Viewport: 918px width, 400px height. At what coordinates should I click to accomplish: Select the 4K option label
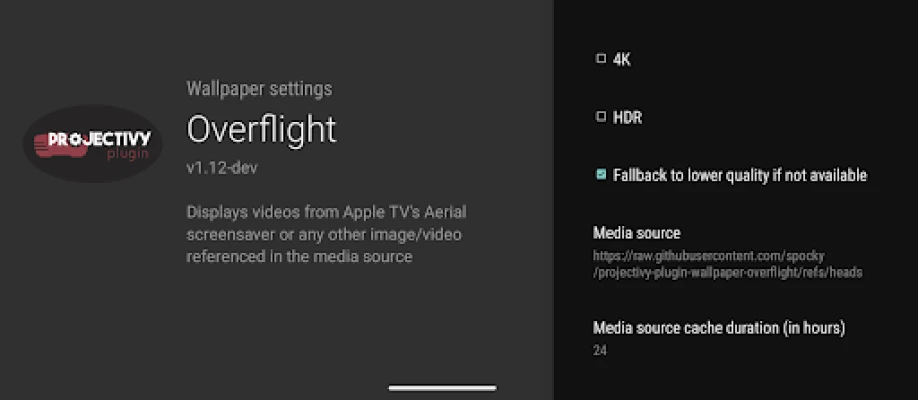[622, 59]
